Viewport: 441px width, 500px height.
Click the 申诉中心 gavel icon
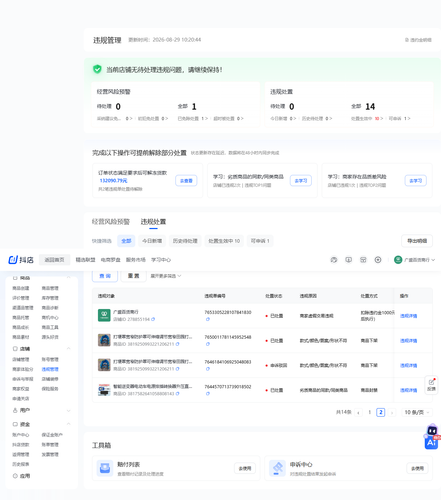pyautogui.click(x=277, y=468)
